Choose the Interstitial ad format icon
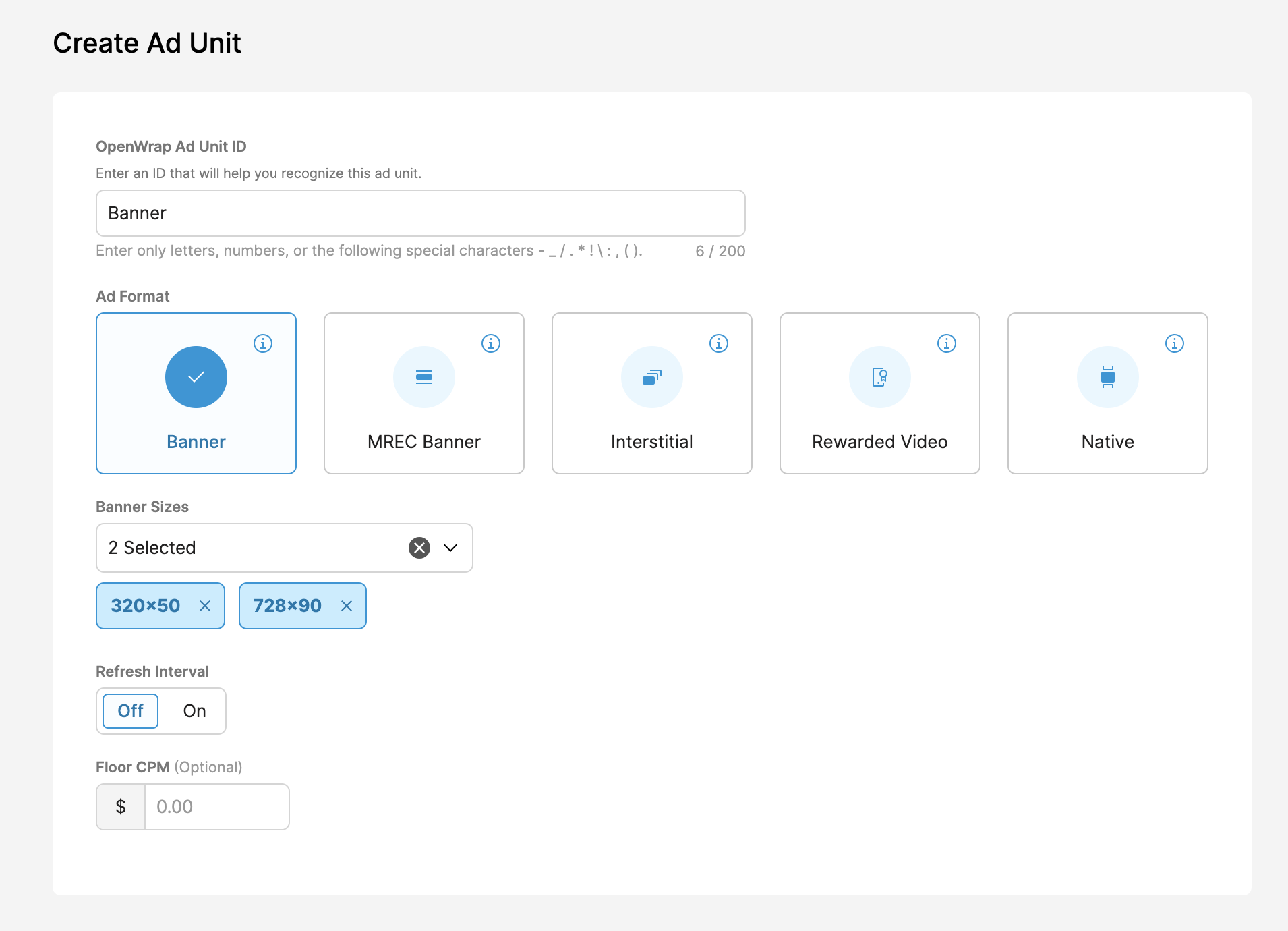This screenshot has height=931, width=1288. coord(651,377)
